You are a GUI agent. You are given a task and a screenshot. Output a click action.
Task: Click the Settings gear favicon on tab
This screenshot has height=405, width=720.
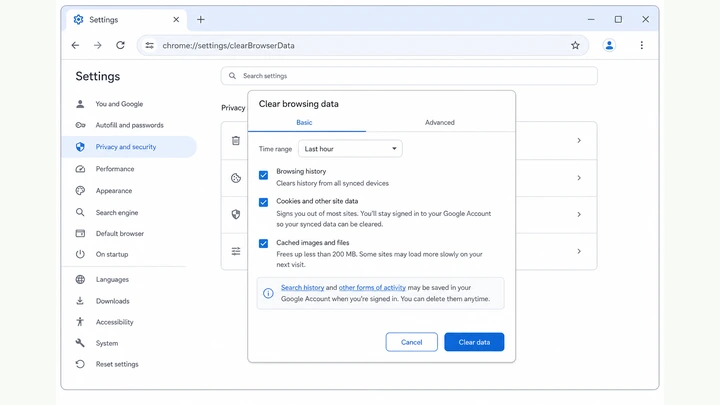[79, 19]
